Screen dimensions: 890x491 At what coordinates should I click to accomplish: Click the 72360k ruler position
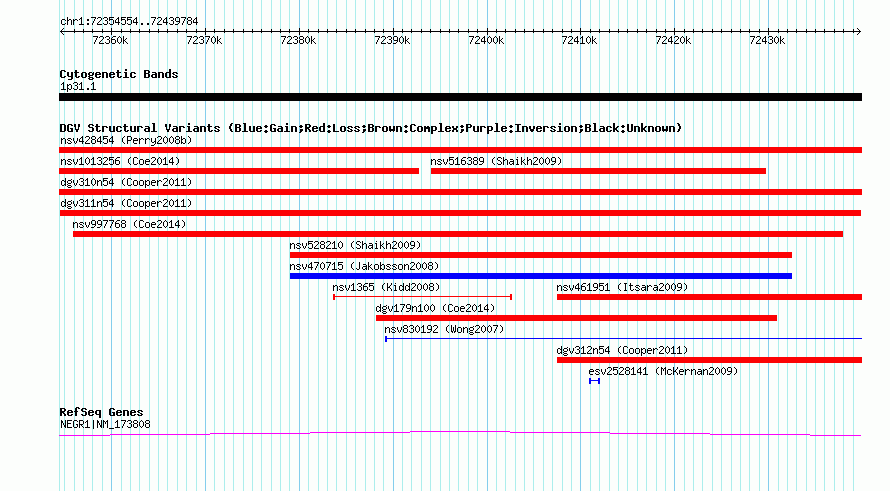tap(110, 40)
